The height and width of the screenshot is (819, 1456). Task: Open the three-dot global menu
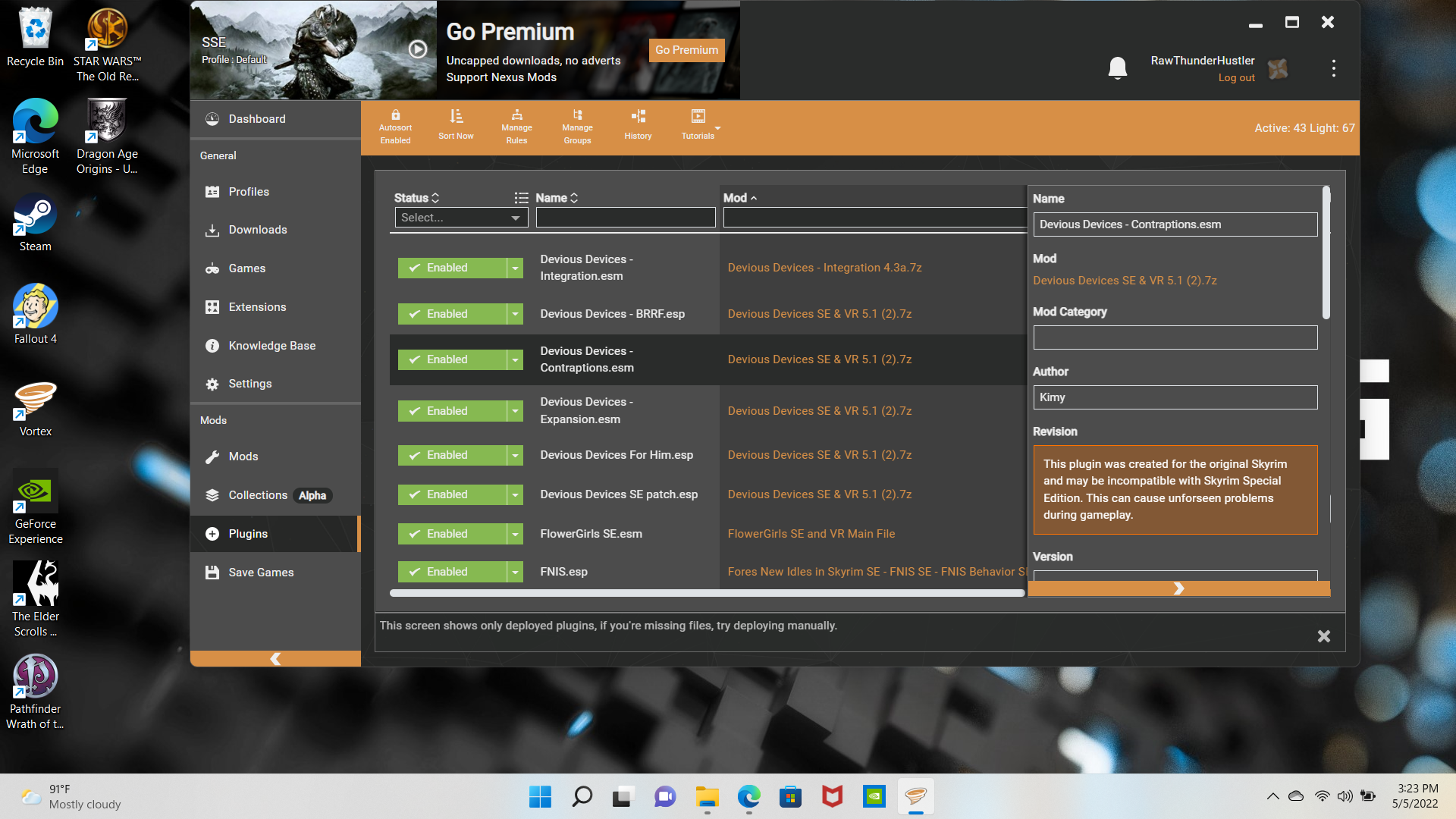1333,68
